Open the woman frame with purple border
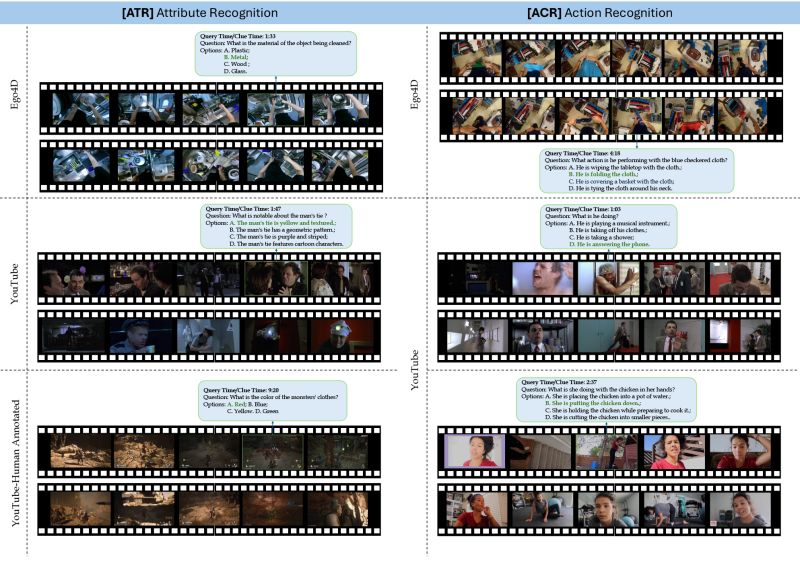 (x=474, y=451)
